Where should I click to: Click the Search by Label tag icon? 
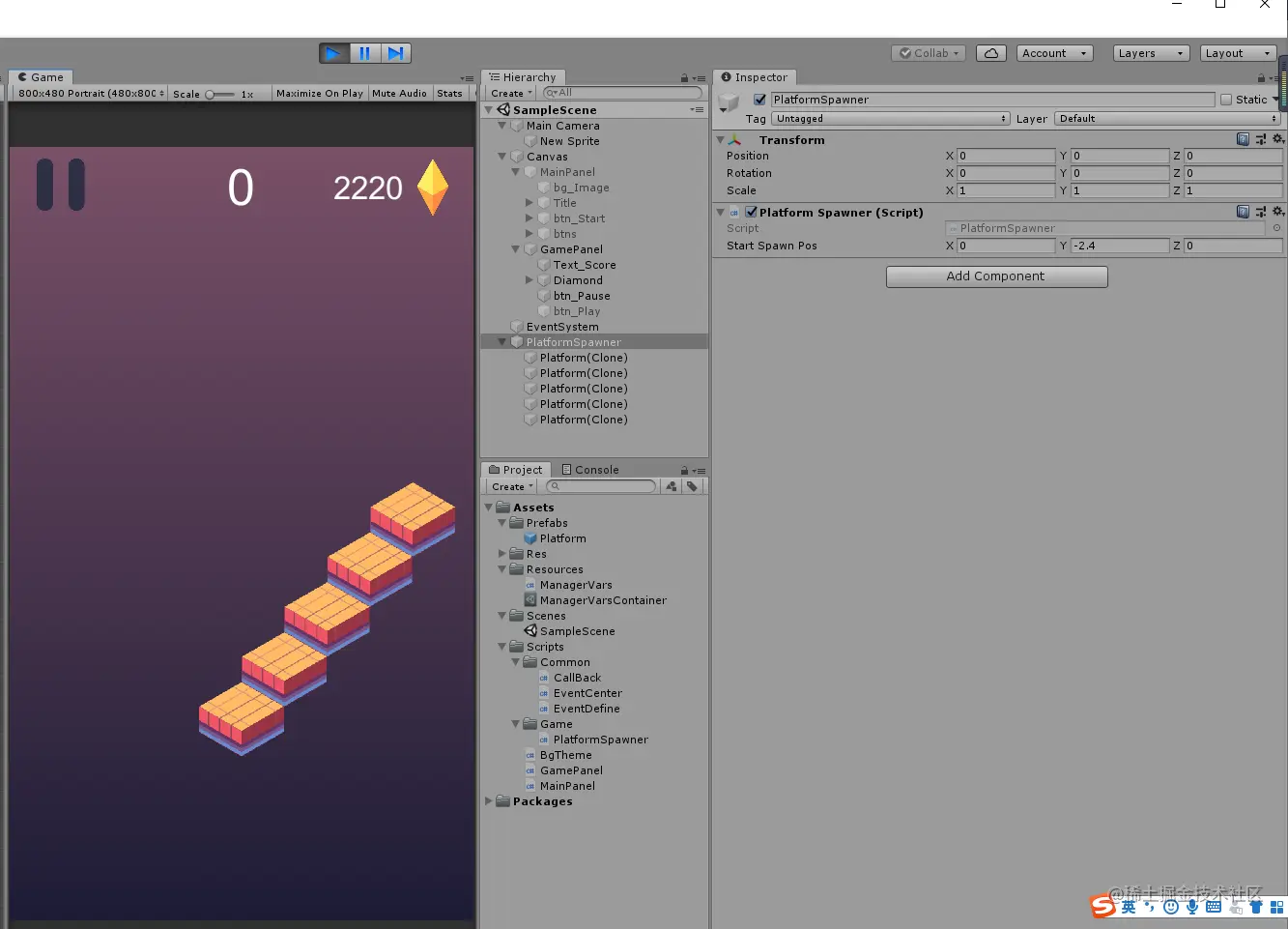693,486
